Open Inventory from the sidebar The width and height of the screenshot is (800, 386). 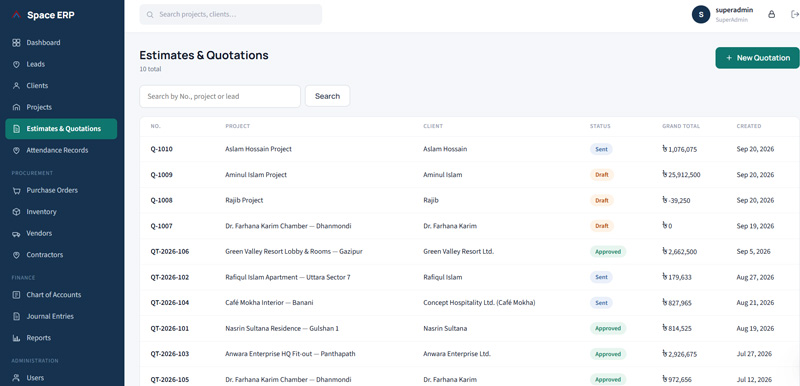click(x=61, y=212)
